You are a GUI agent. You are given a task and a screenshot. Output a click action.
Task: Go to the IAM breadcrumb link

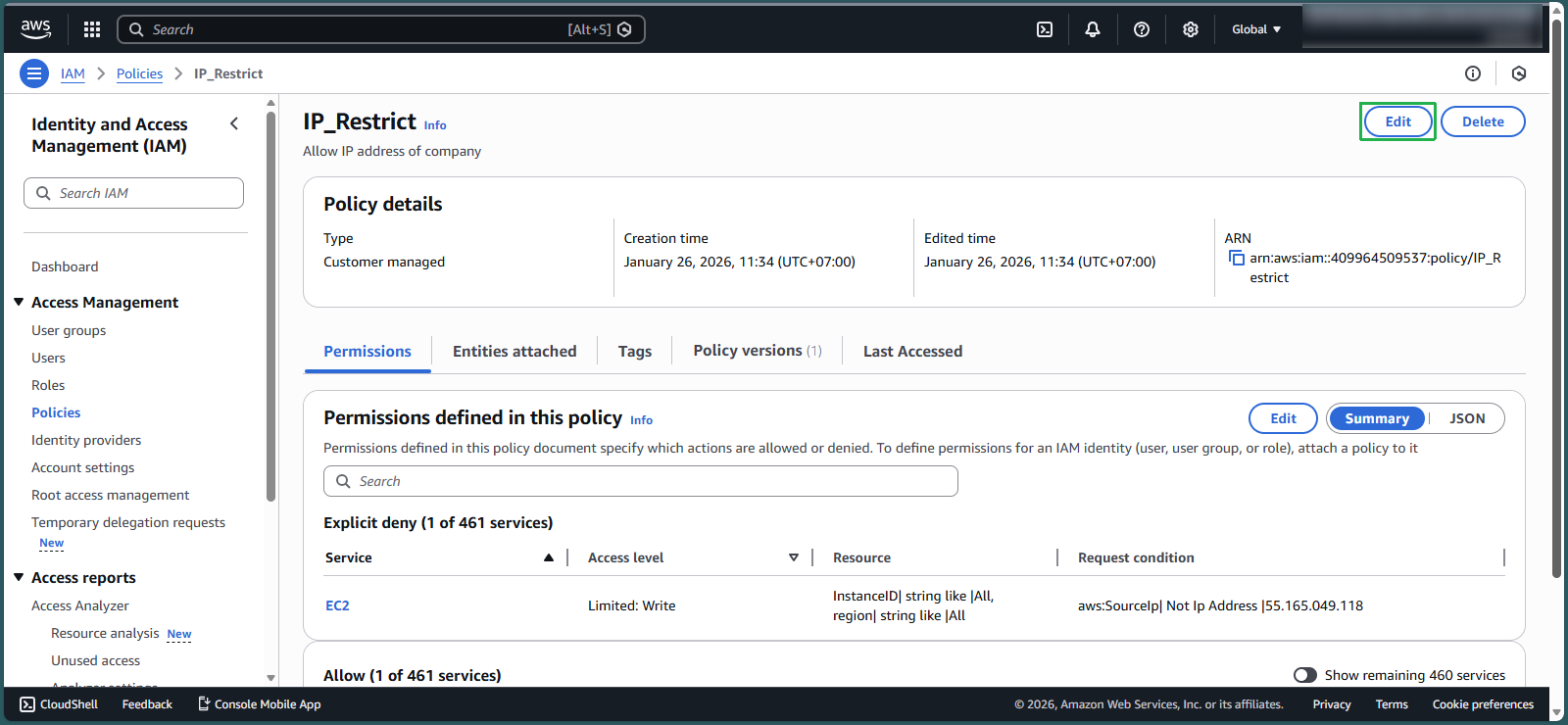pyautogui.click(x=73, y=73)
